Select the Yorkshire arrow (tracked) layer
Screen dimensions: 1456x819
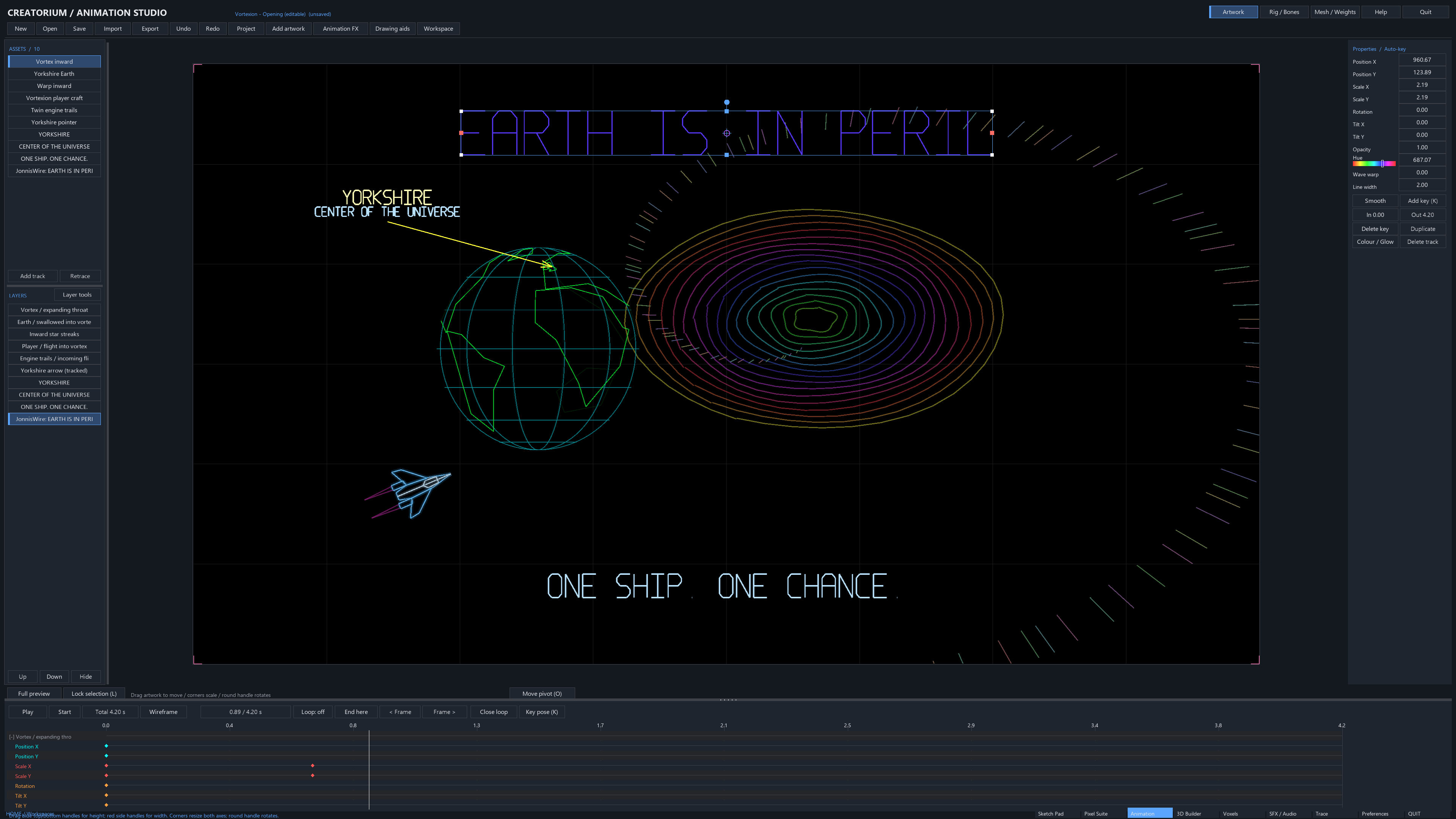(x=54, y=370)
